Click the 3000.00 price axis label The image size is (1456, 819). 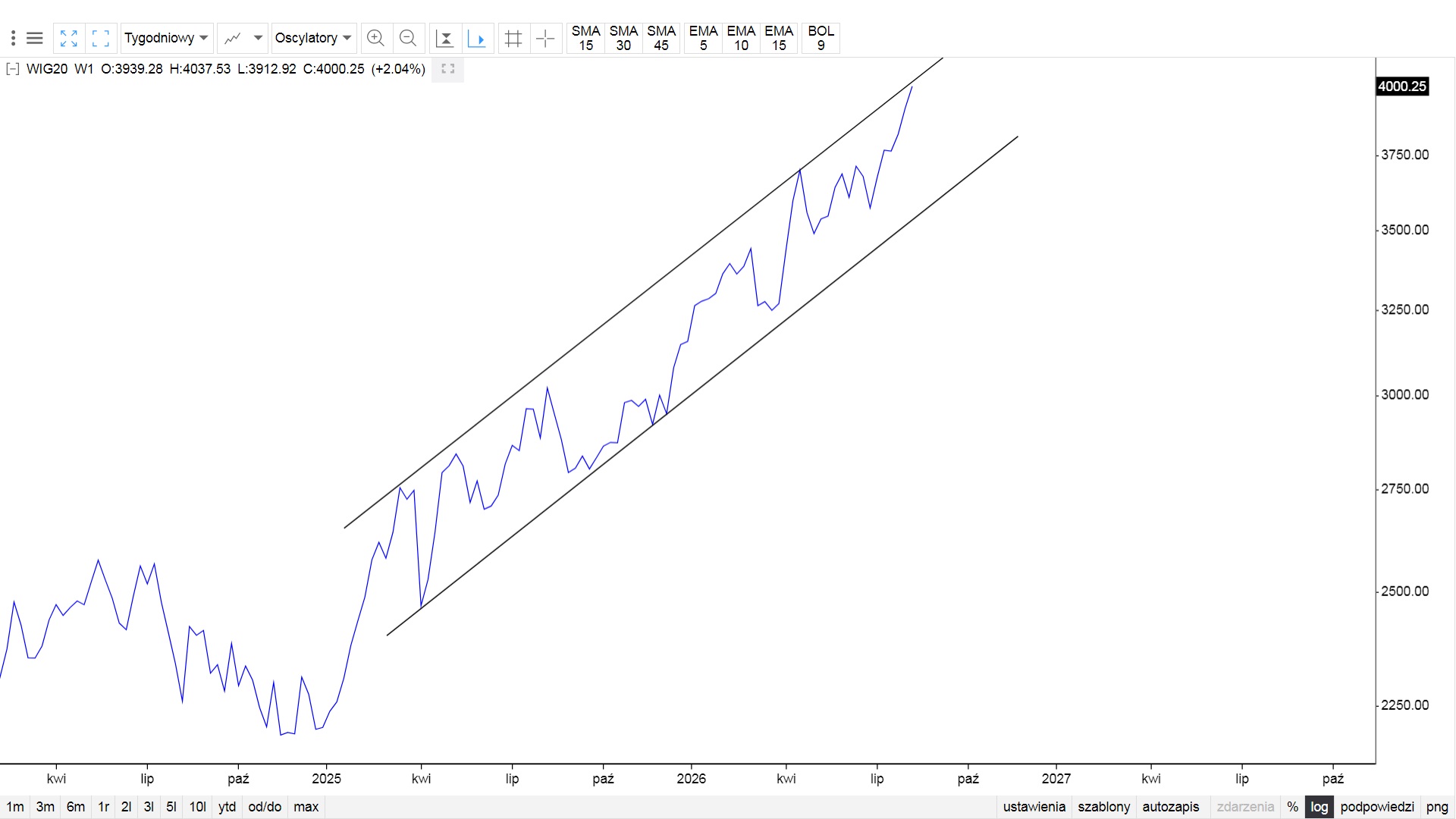tap(1405, 394)
